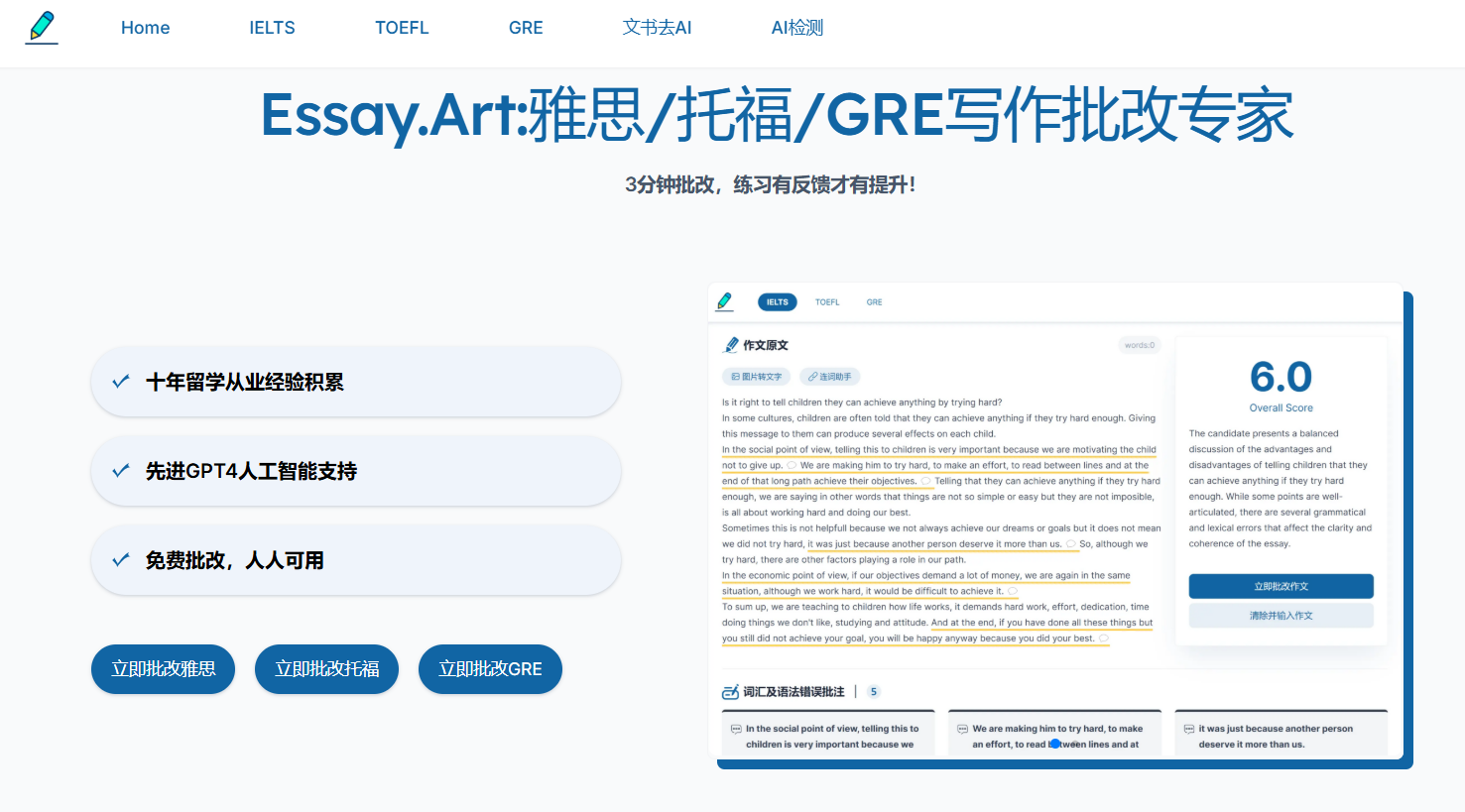Click the 6.0 Overall Score in preview
Screen dimensions: 1465x812
1282,385
